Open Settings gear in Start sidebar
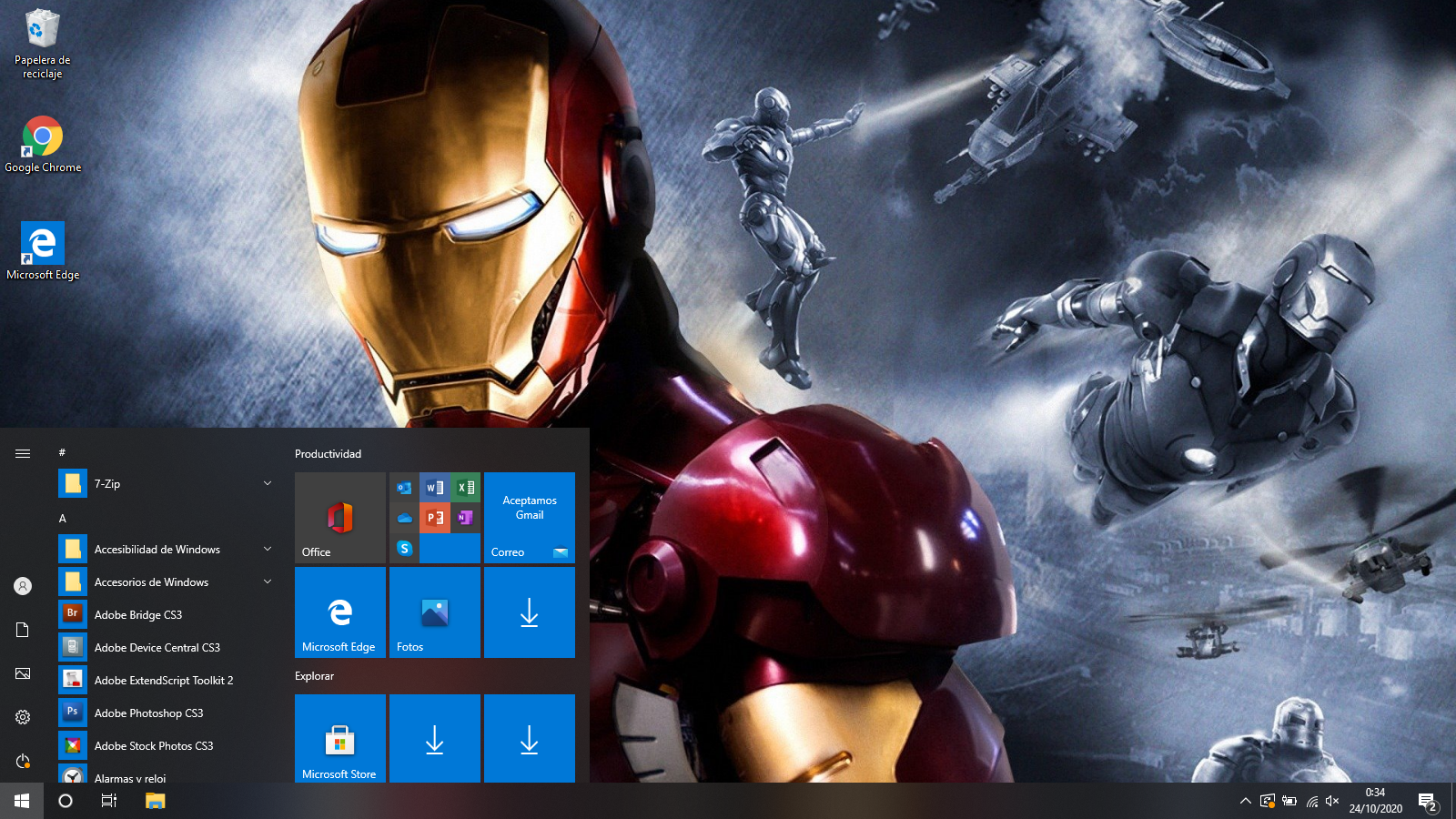 tap(23, 717)
